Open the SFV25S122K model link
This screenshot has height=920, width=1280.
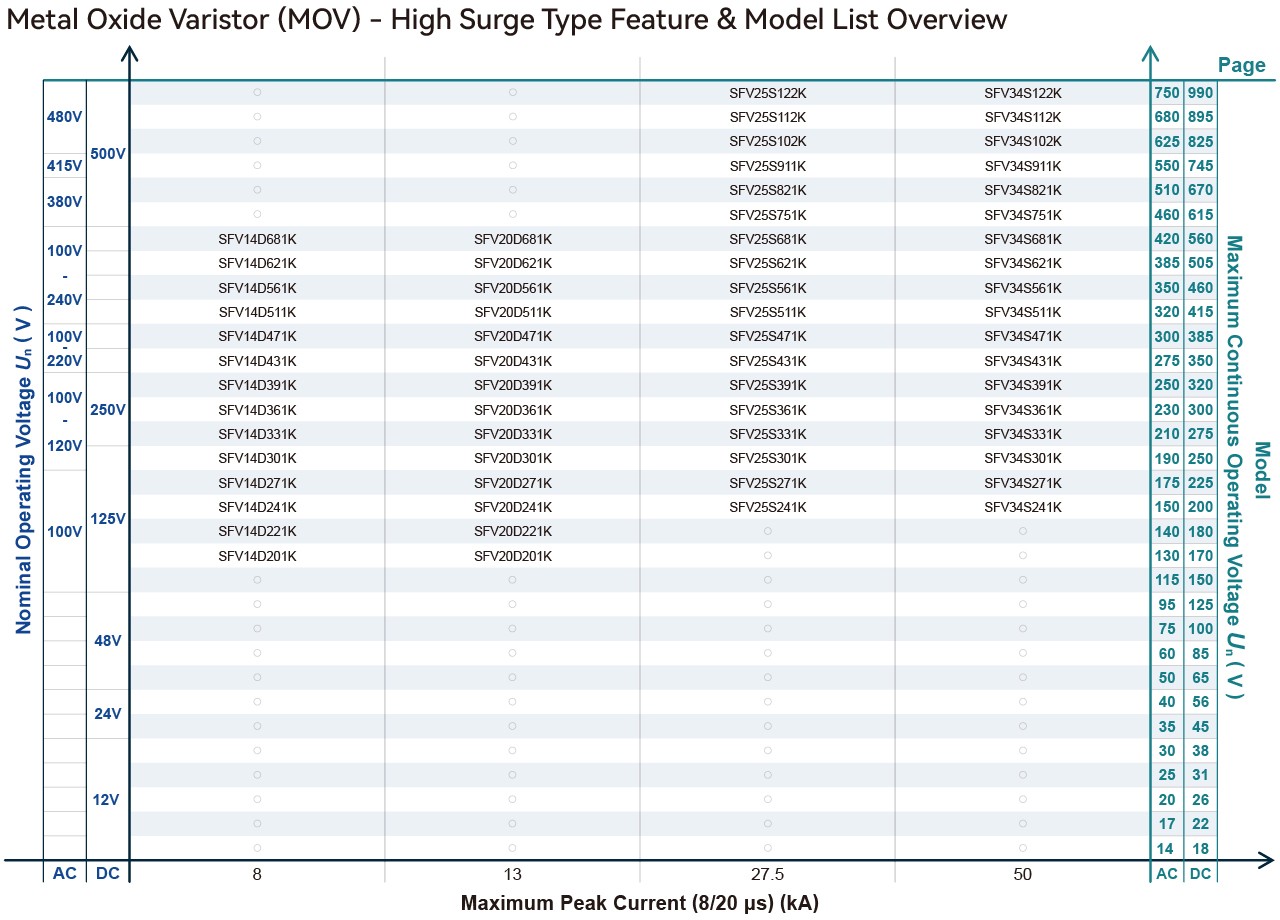coord(767,93)
